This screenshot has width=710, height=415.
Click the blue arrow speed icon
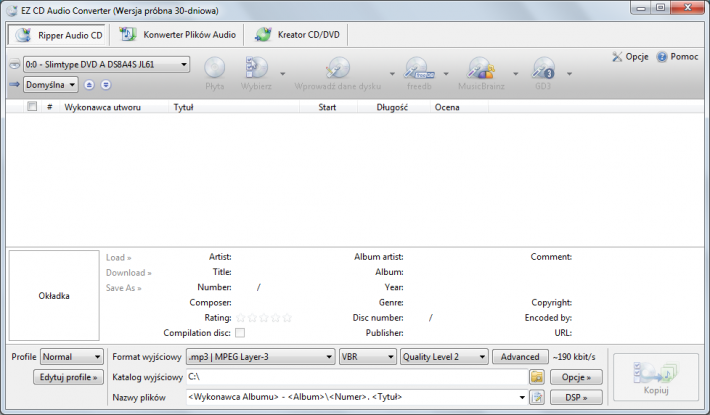click(x=14, y=85)
